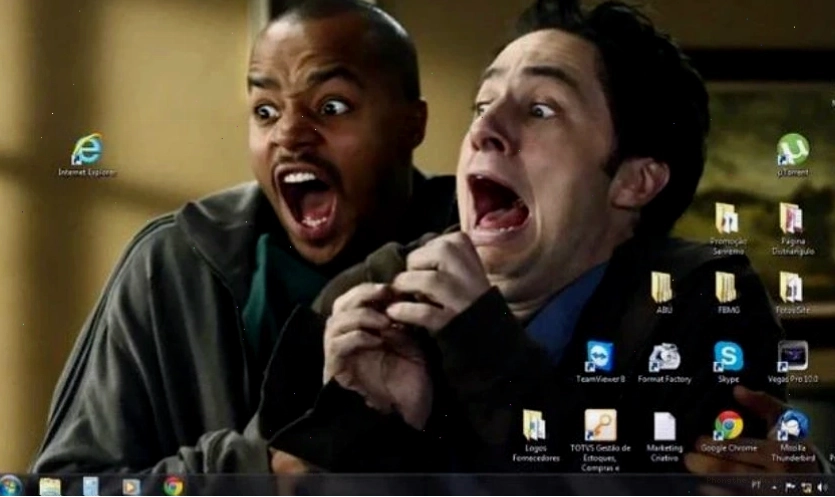
Task: Select the Internet Explorer desktop shortcut
Action: pyautogui.click(x=87, y=155)
